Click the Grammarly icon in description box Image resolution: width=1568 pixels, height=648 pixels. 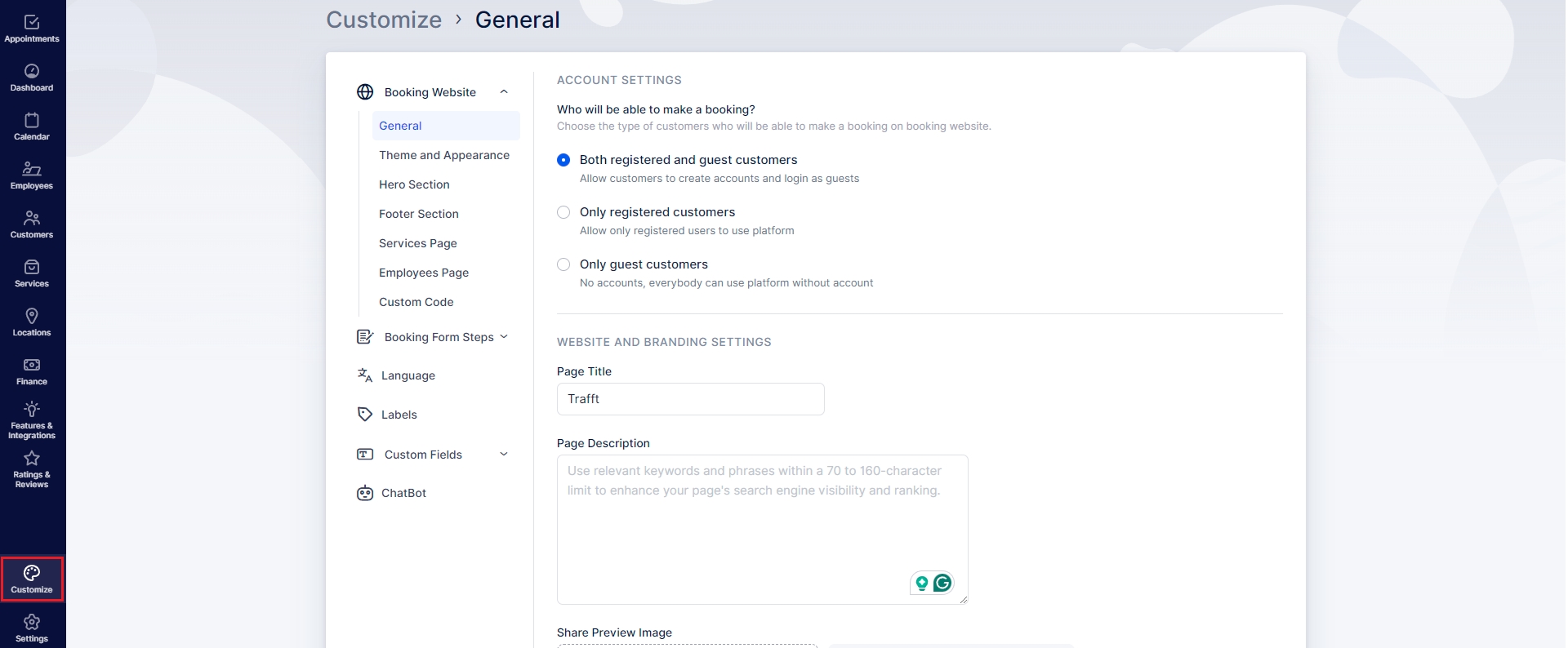click(942, 583)
